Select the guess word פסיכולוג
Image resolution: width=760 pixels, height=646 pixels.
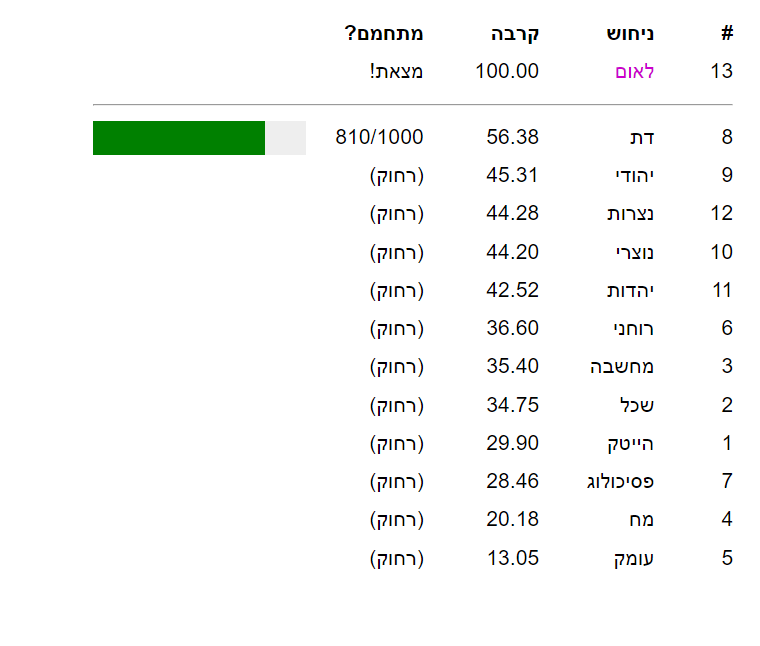(x=620, y=482)
